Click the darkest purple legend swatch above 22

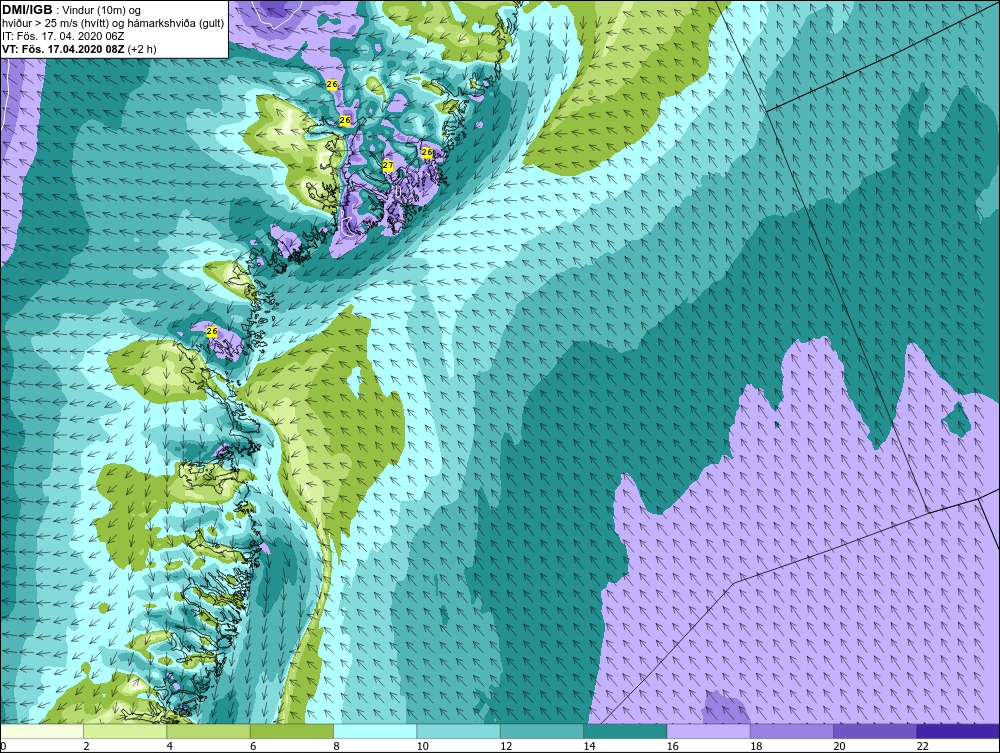tap(958, 731)
